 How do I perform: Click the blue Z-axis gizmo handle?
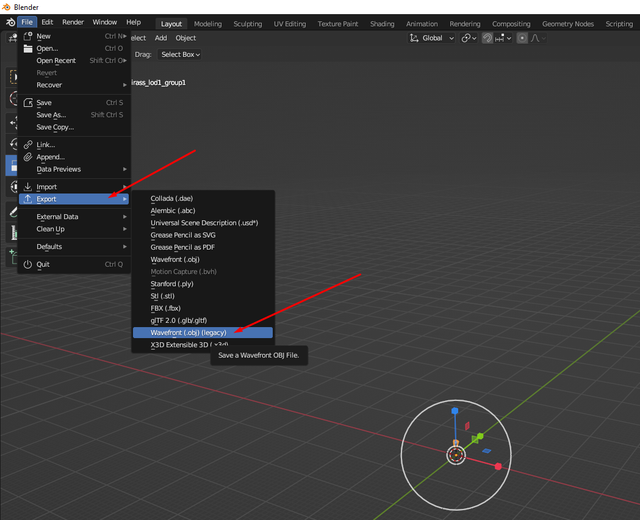(455, 411)
